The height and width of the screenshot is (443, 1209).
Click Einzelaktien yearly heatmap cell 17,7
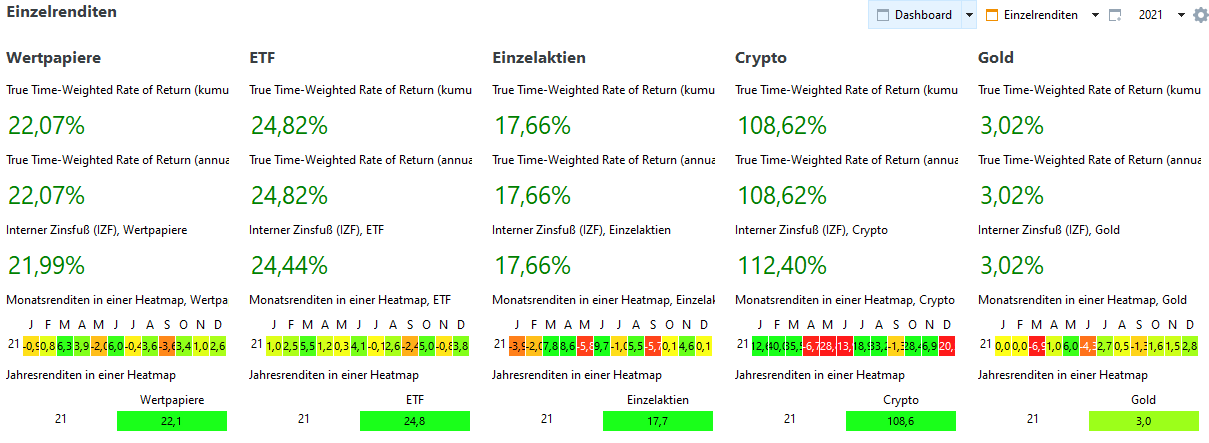pos(658,421)
